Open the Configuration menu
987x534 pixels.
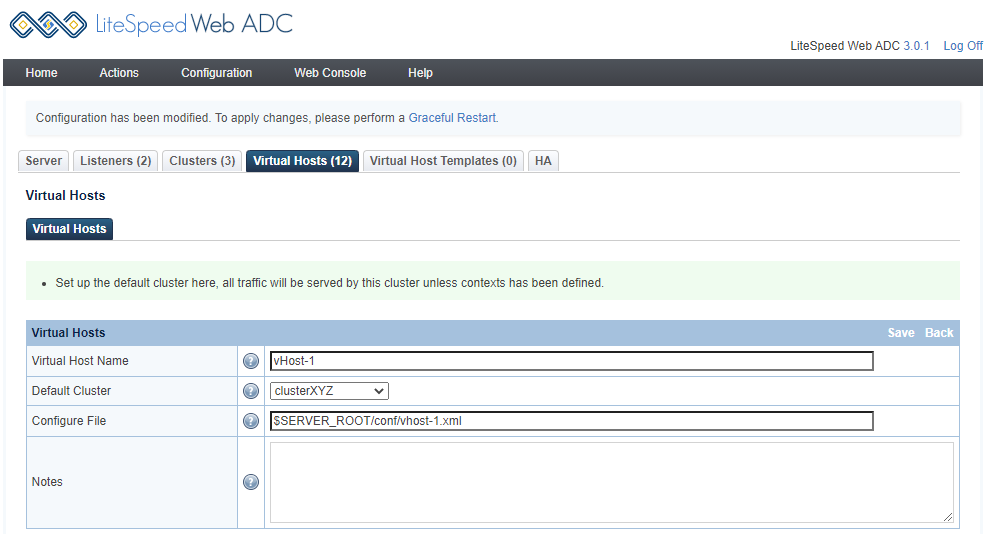pyautogui.click(x=217, y=73)
